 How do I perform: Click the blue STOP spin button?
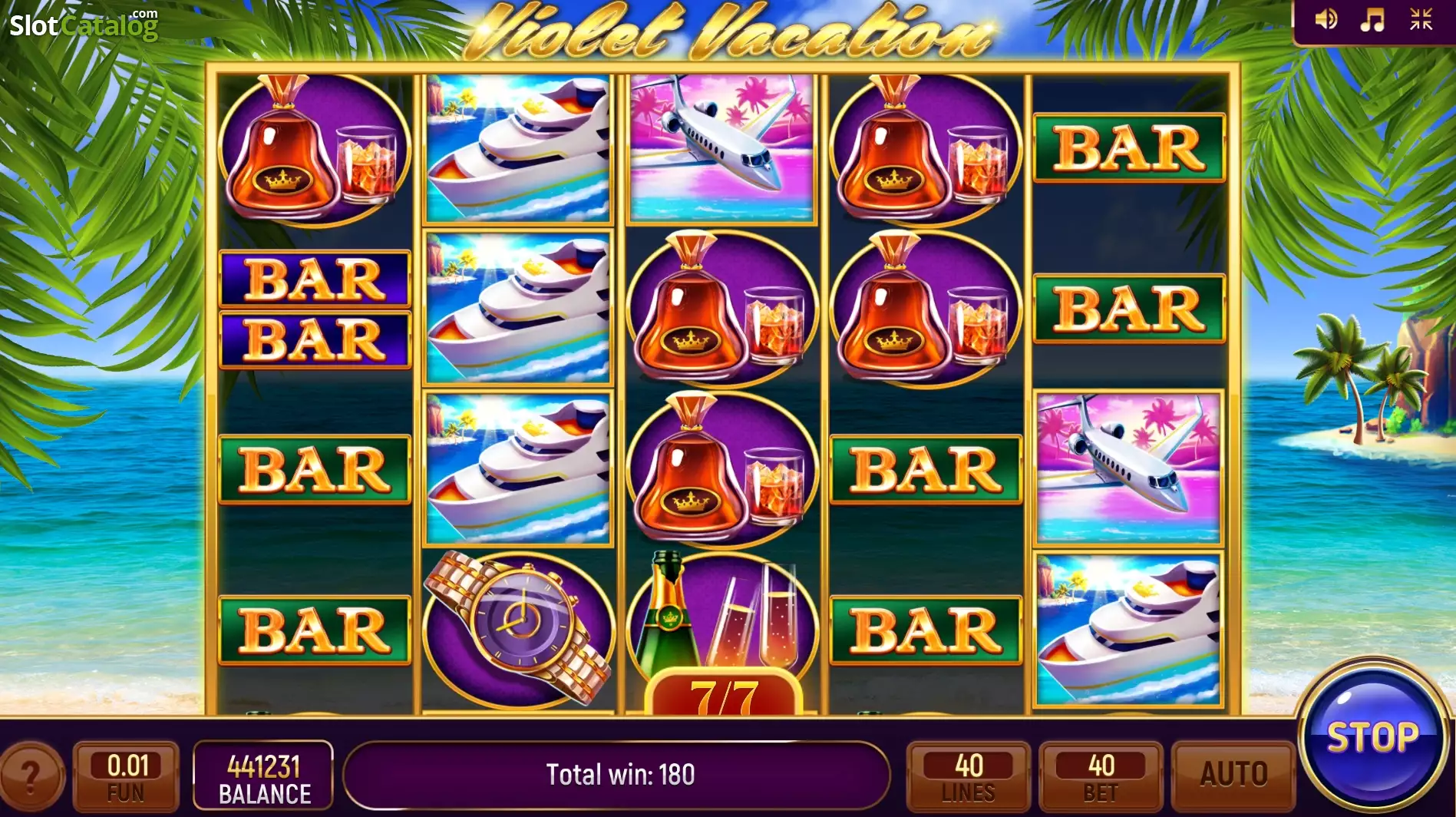point(1372,737)
